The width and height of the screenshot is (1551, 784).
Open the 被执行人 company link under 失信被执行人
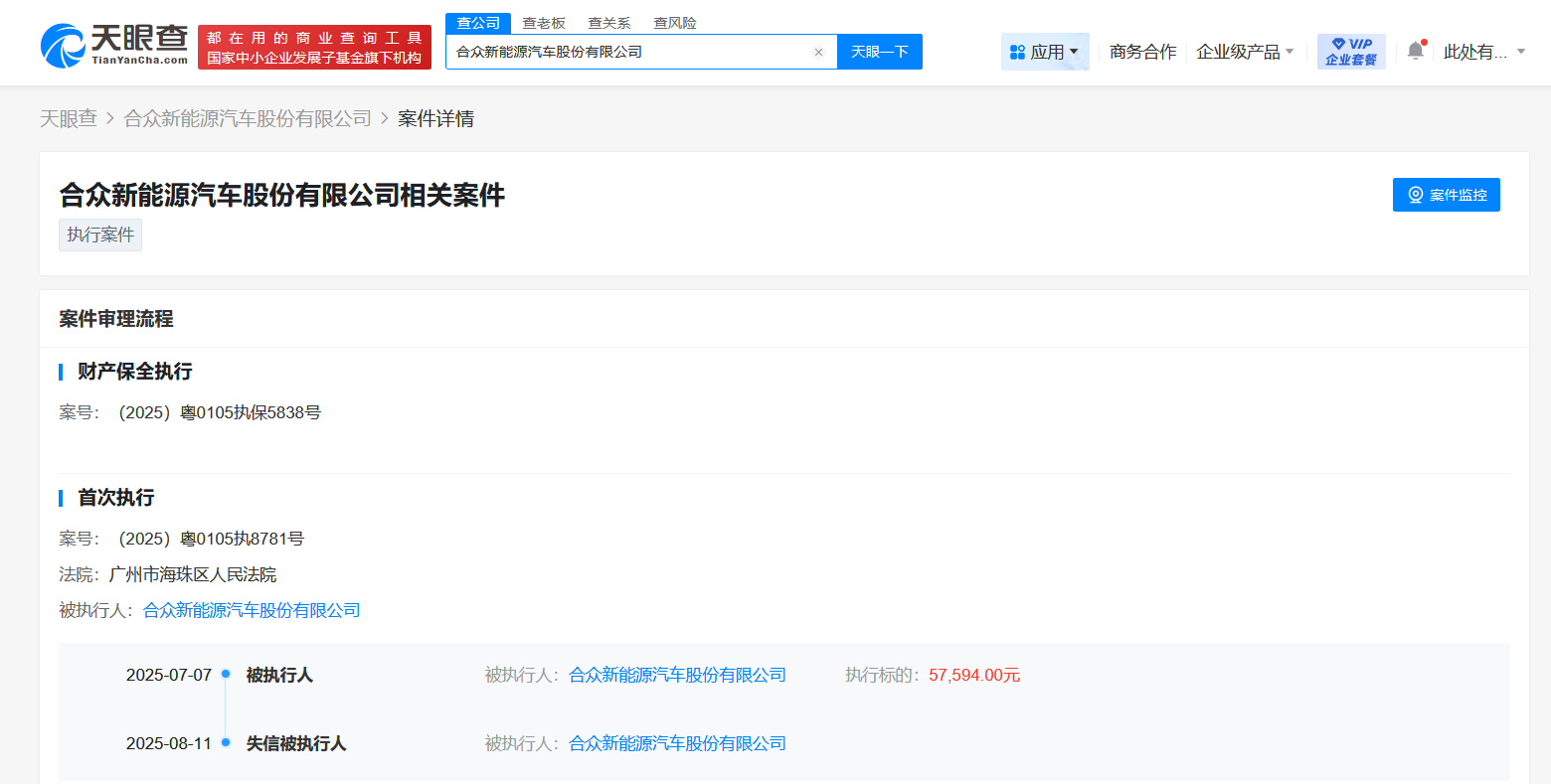[x=677, y=742]
